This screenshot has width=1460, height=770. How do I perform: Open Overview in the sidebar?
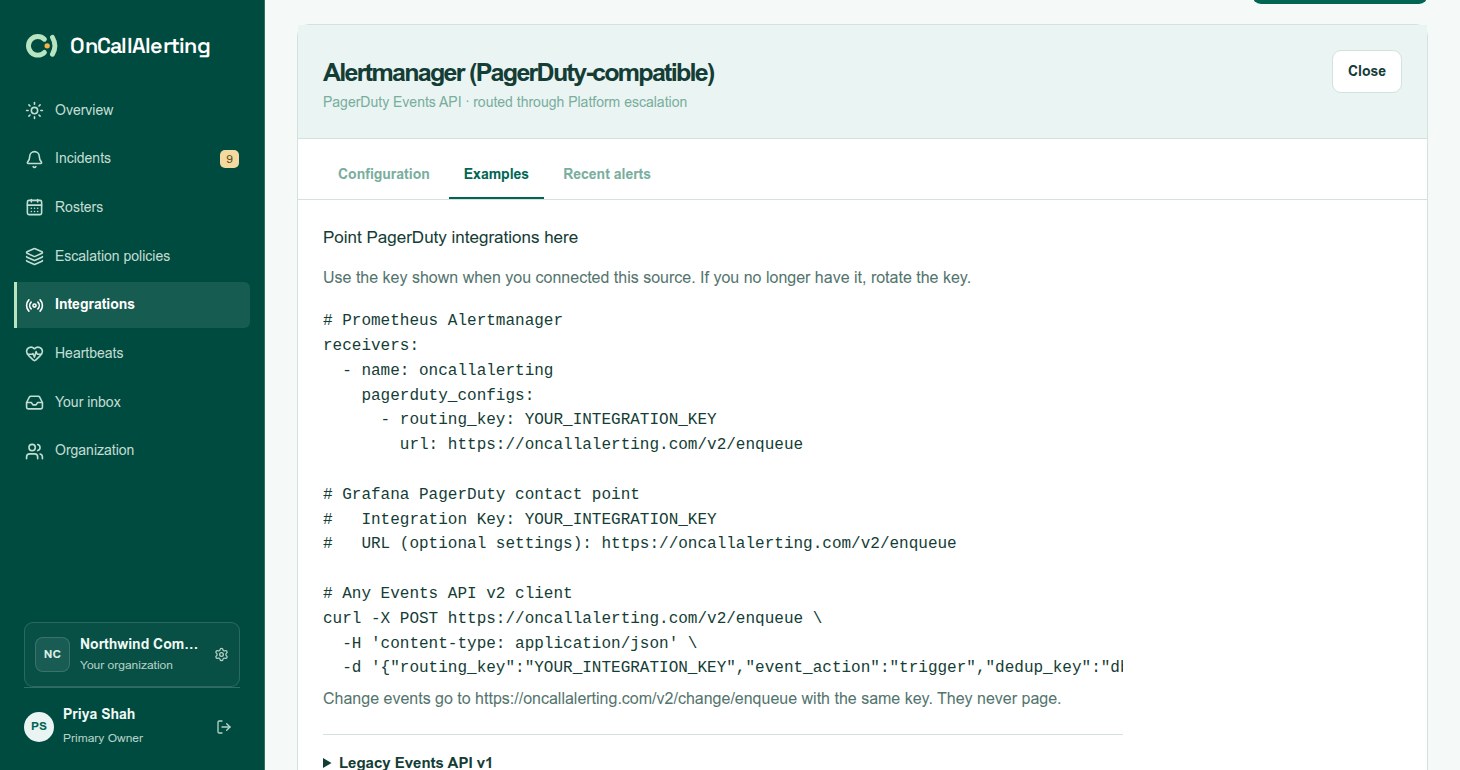coord(132,110)
